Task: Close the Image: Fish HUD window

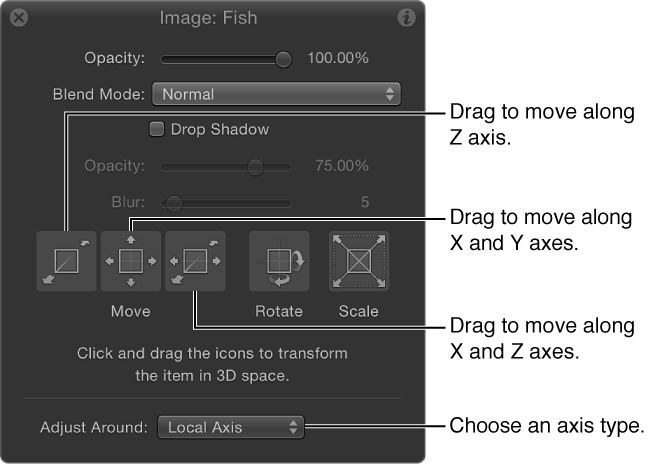Action: click(19, 18)
